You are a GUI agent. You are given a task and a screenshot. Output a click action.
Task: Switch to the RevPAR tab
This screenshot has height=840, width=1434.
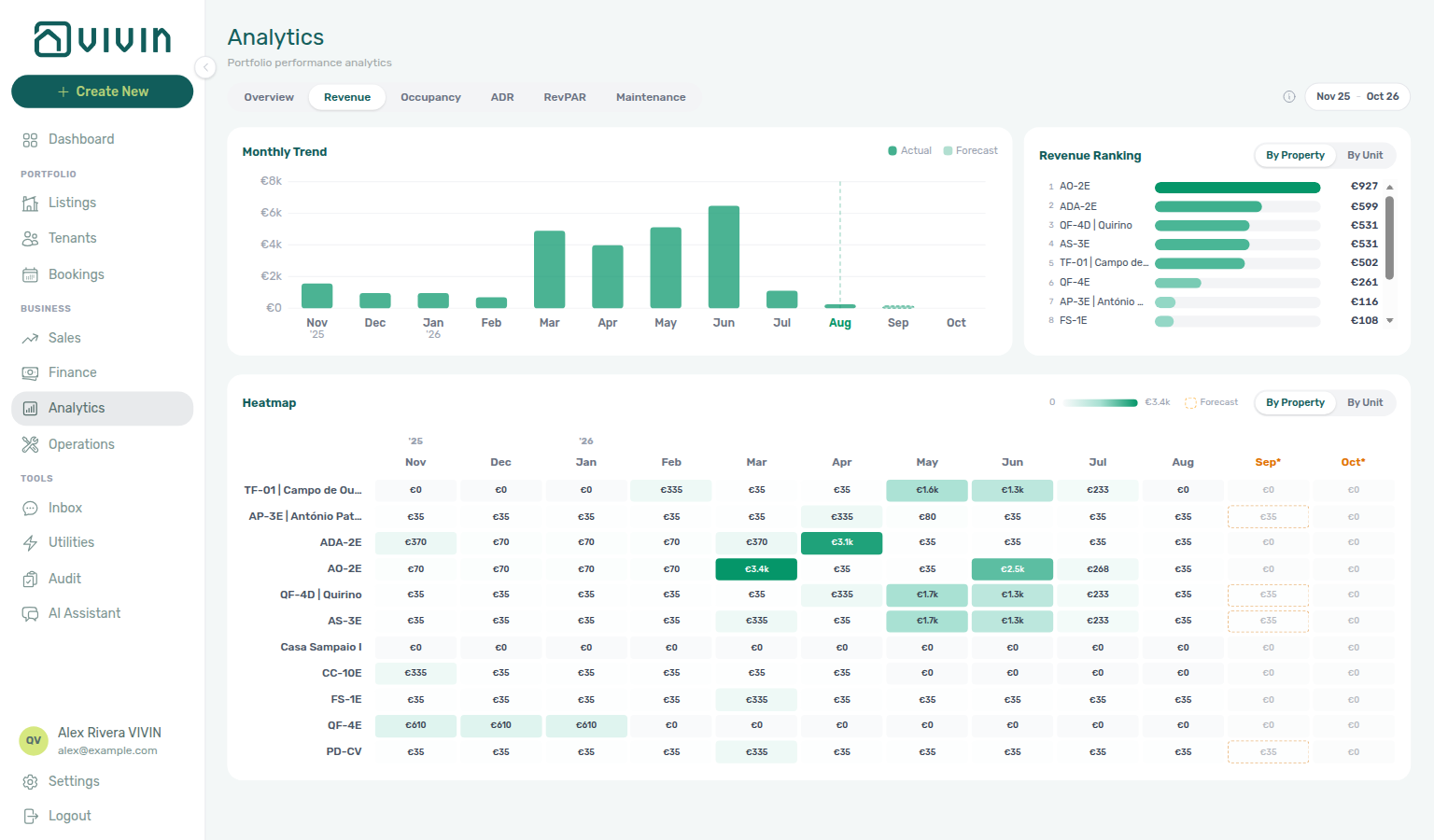(565, 97)
